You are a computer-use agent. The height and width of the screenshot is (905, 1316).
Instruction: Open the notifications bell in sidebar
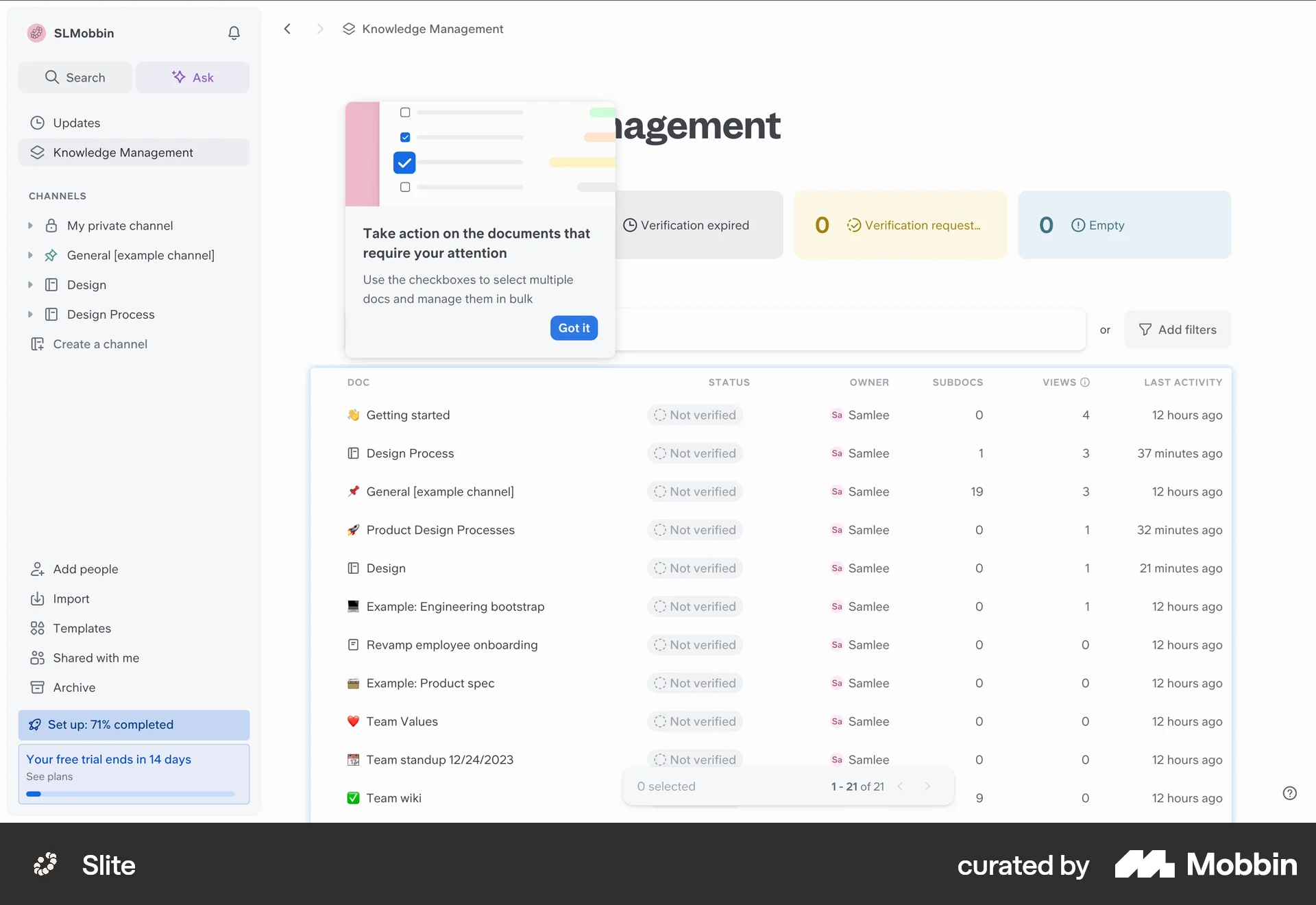(x=234, y=33)
